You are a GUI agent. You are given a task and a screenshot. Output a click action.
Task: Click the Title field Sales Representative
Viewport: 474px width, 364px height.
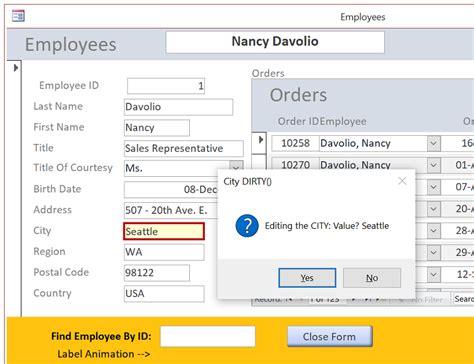184,148
